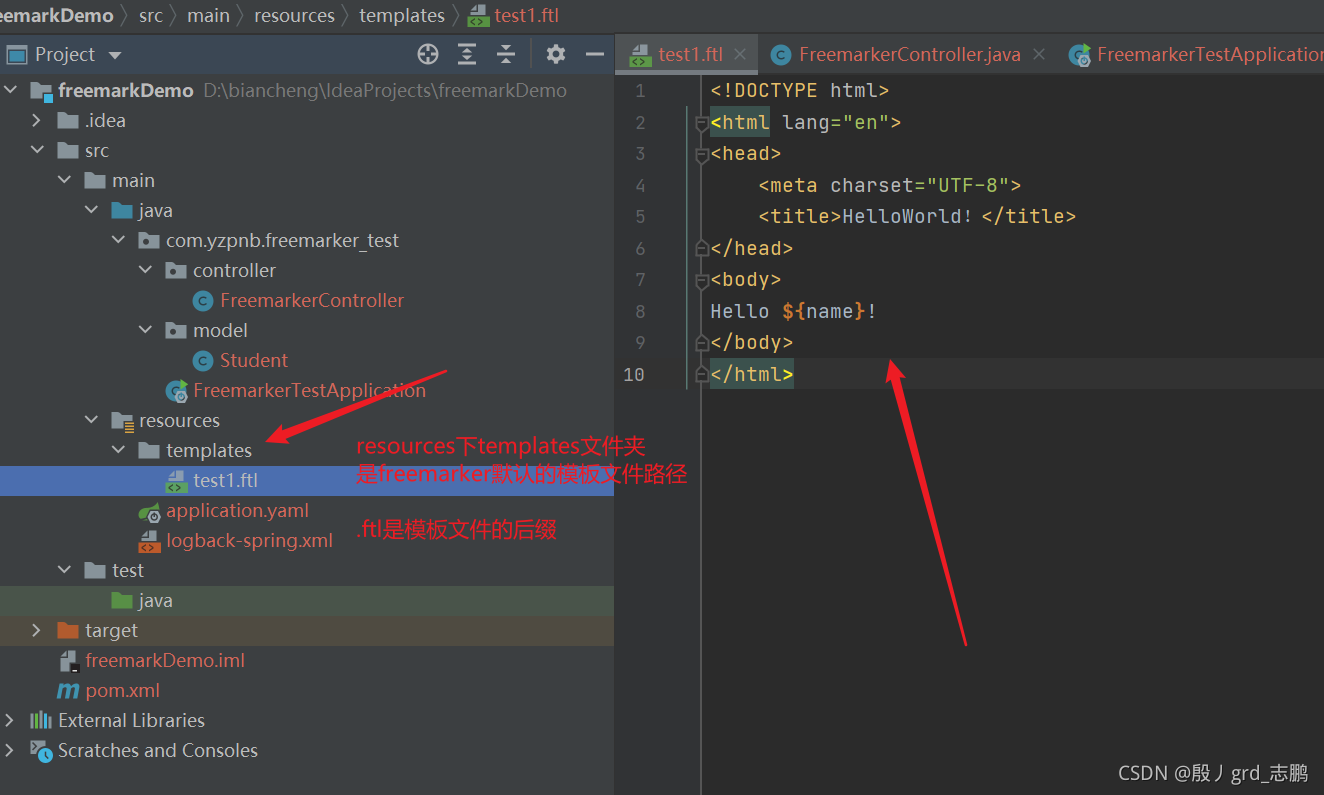The image size is (1324, 795).
Task: Click freemarkDemo.iml module file icon
Action: 68,660
